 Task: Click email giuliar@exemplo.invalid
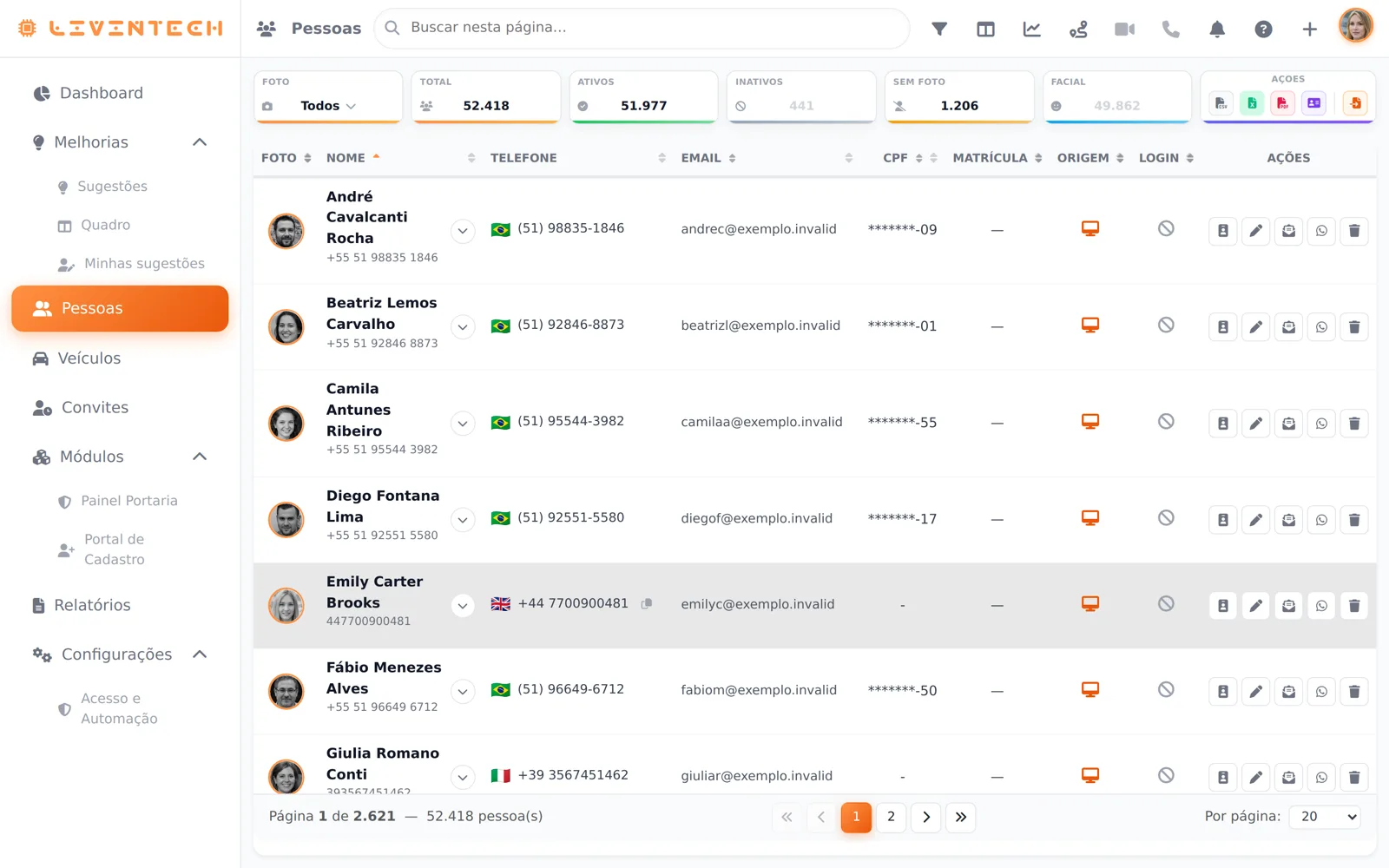click(756, 776)
